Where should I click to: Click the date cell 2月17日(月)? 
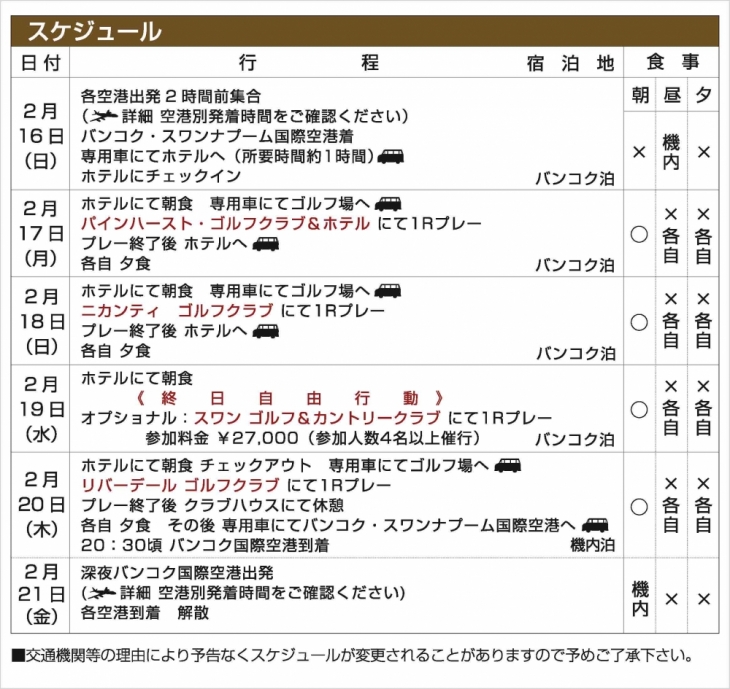(x=41, y=233)
